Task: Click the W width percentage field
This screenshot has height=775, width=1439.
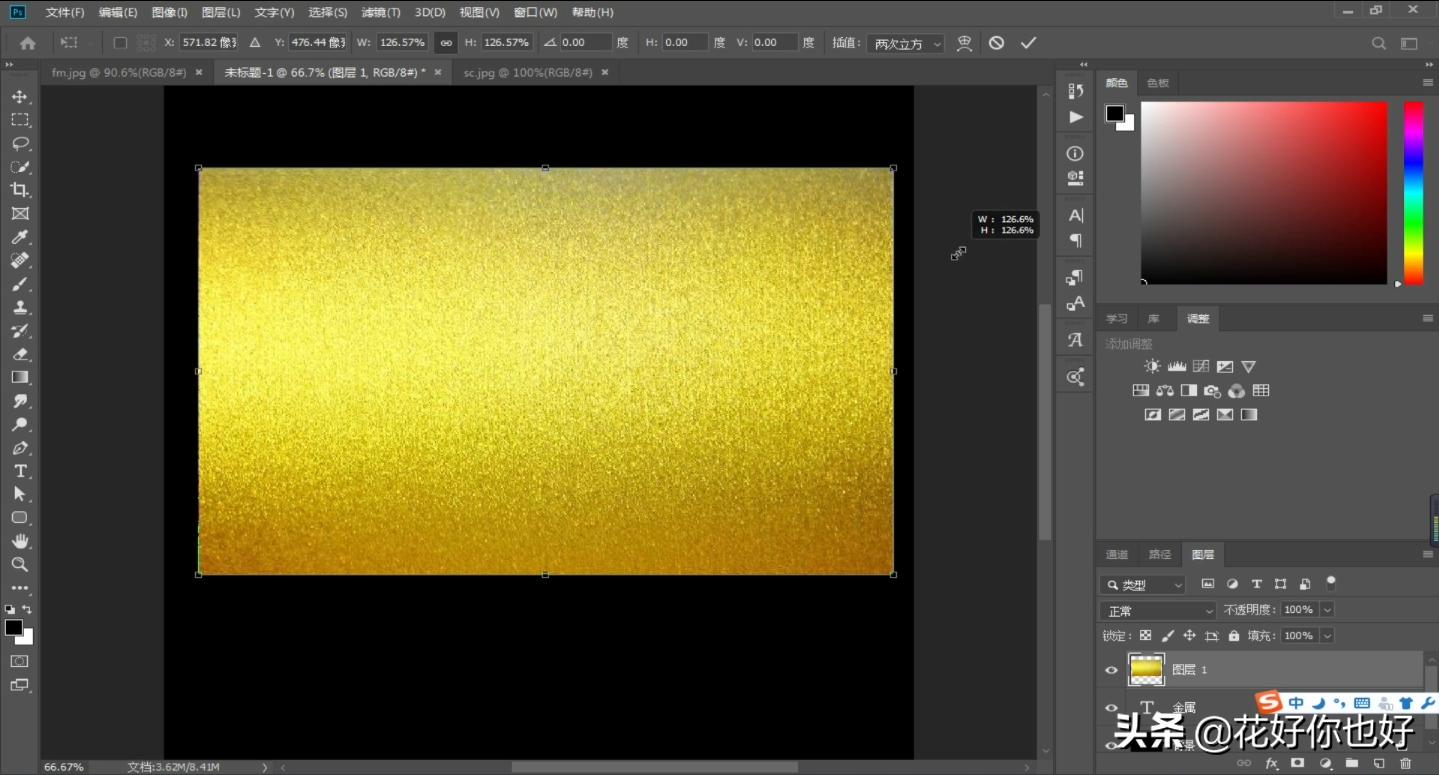Action: pyautogui.click(x=402, y=43)
